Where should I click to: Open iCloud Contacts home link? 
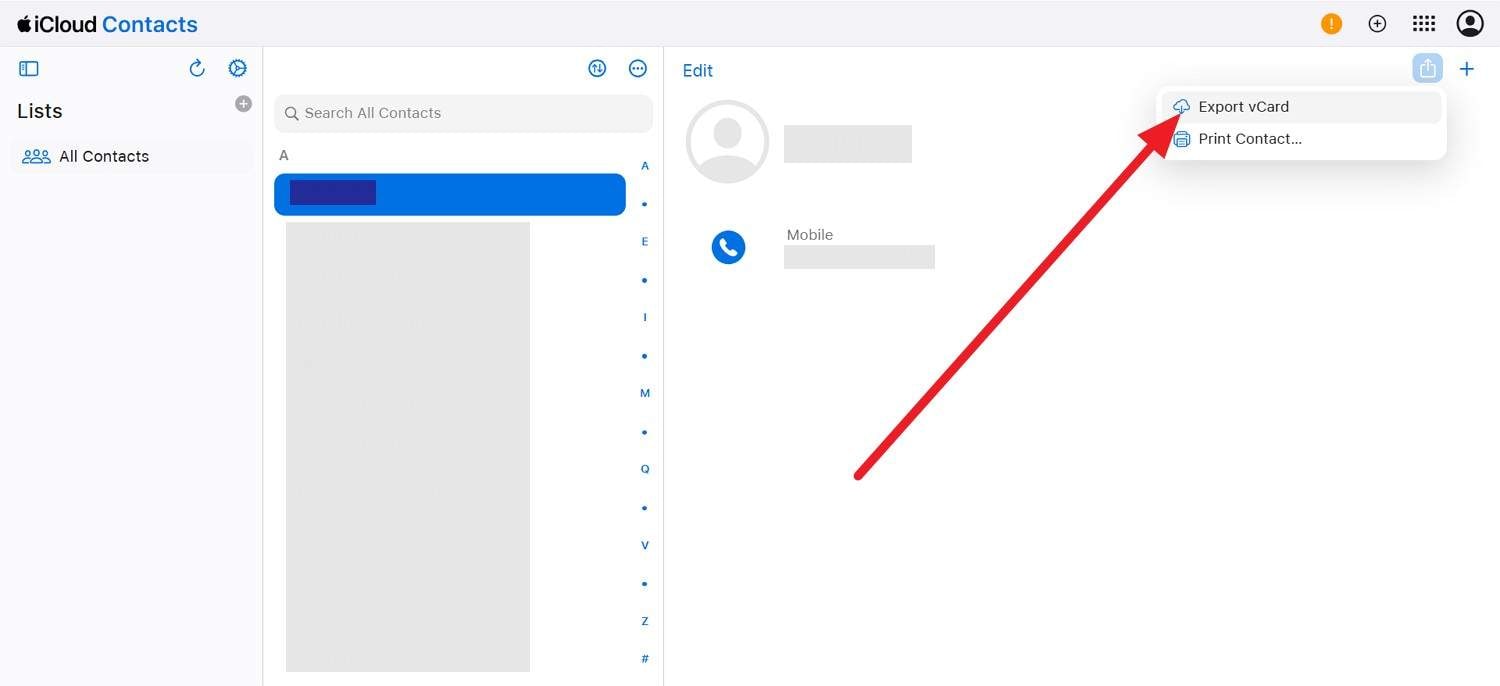tap(106, 23)
